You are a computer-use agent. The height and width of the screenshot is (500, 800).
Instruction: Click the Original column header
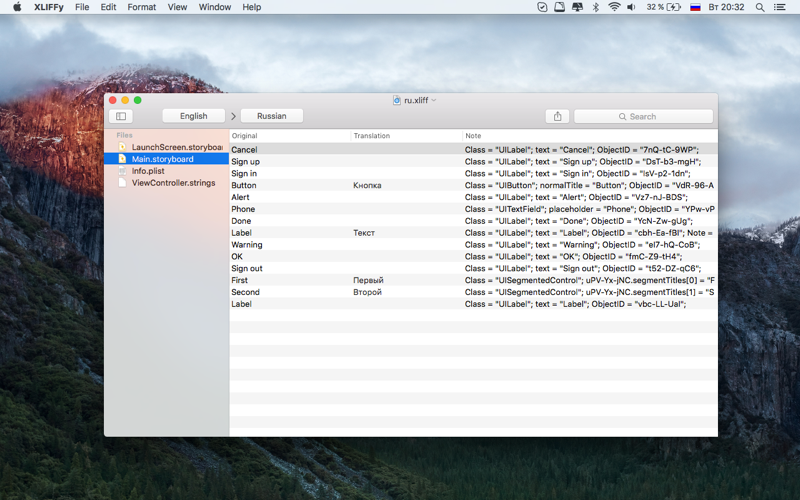(x=290, y=136)
